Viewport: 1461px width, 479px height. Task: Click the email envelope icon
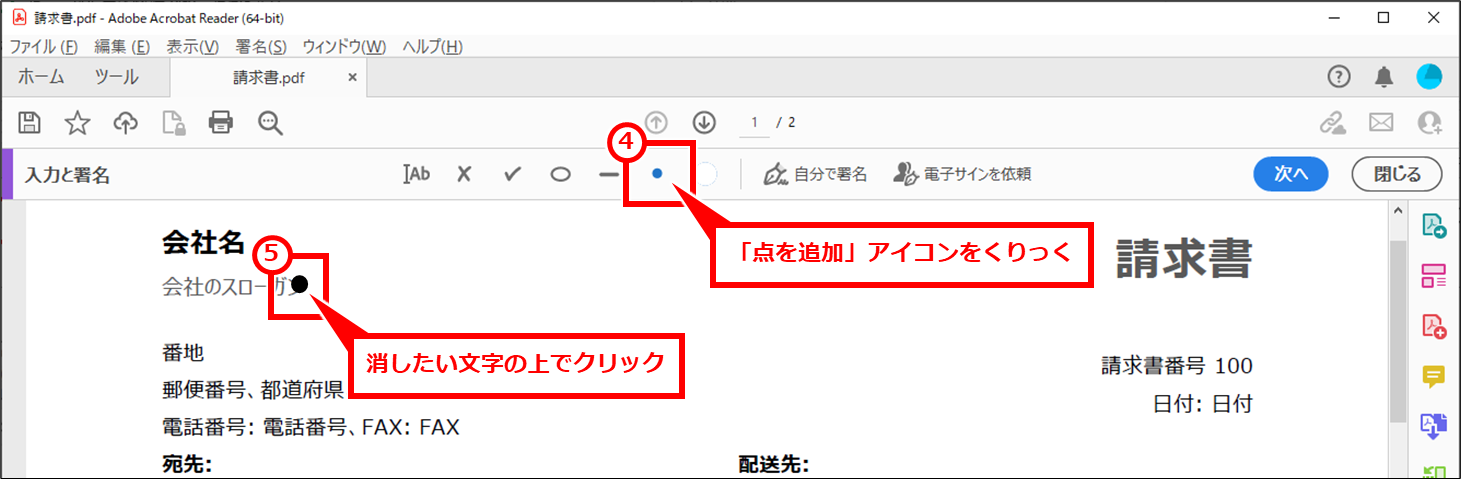point(1381,122)
